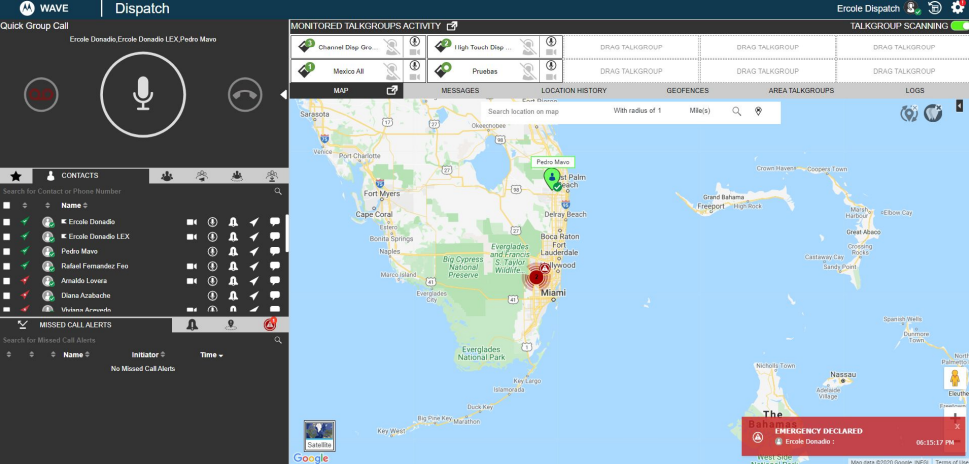Open the settings gear icon
The image size is (969, 465).
(957, 7)
